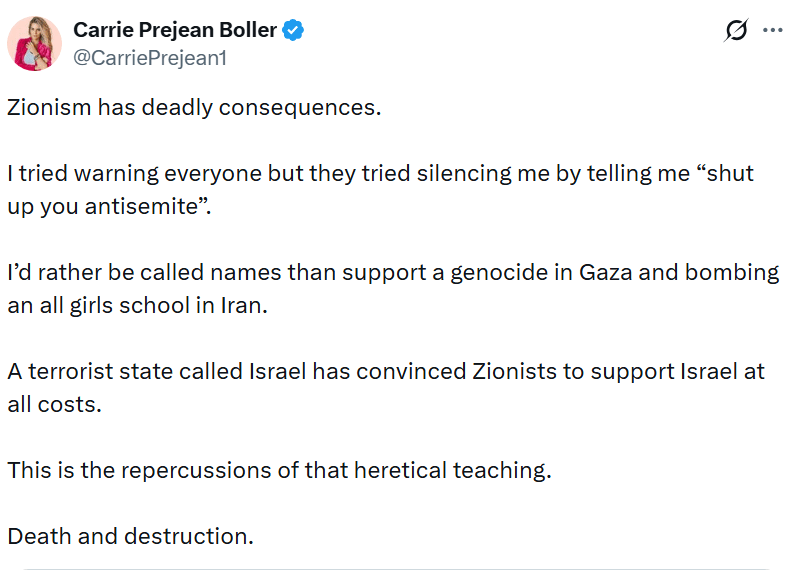Click the text "all costs."

click(x=55, y=405)
